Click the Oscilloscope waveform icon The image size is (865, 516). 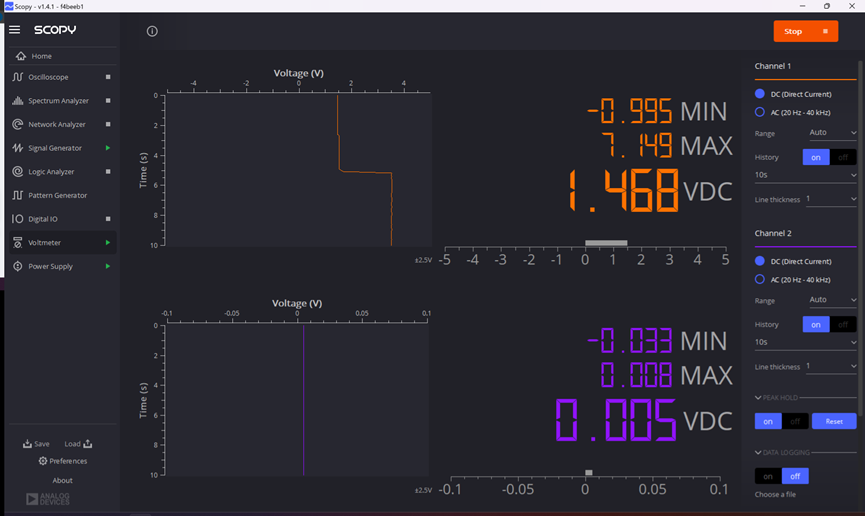[18, 77]
